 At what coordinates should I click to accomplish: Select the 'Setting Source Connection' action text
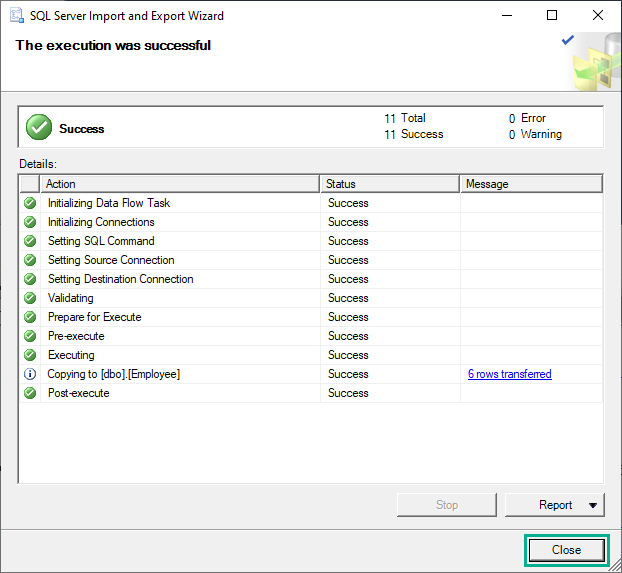[x=111, y=260]
